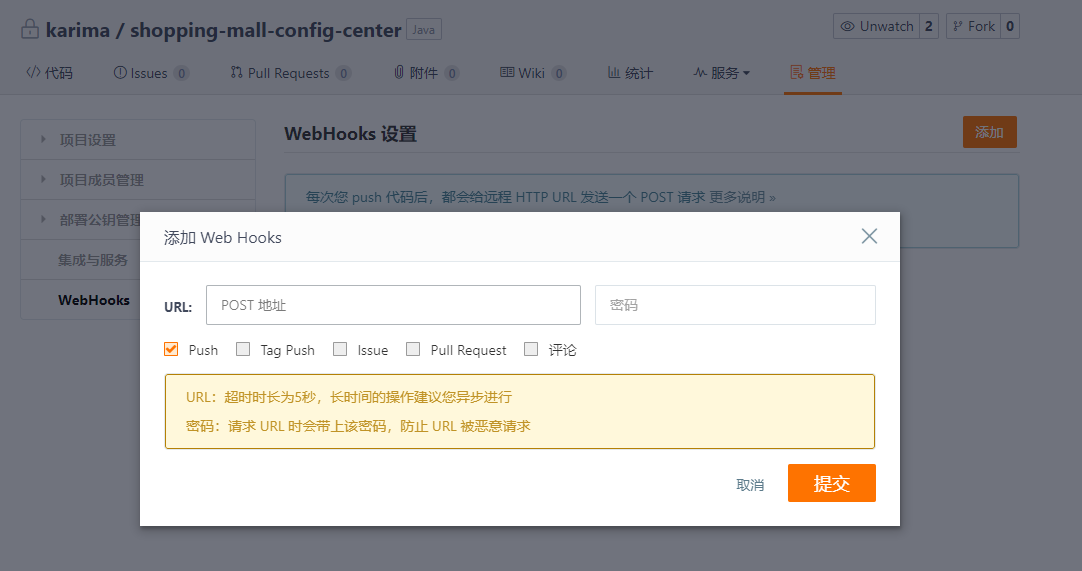This screenshot has height=571, width=1082.
Task: Close the Add Web Hooks dialog
Action: tap(869, 236)
